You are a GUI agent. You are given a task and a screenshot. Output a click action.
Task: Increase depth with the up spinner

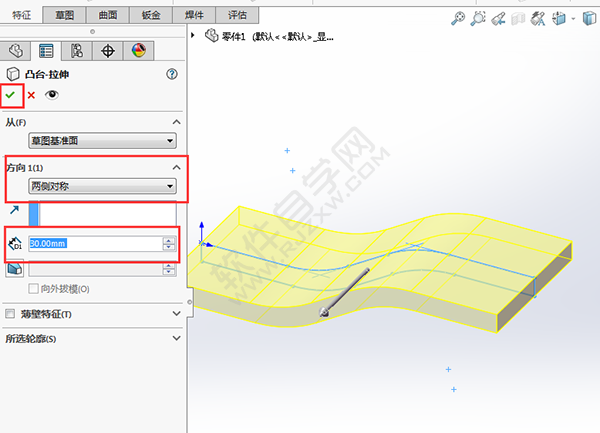pos(169,240)
